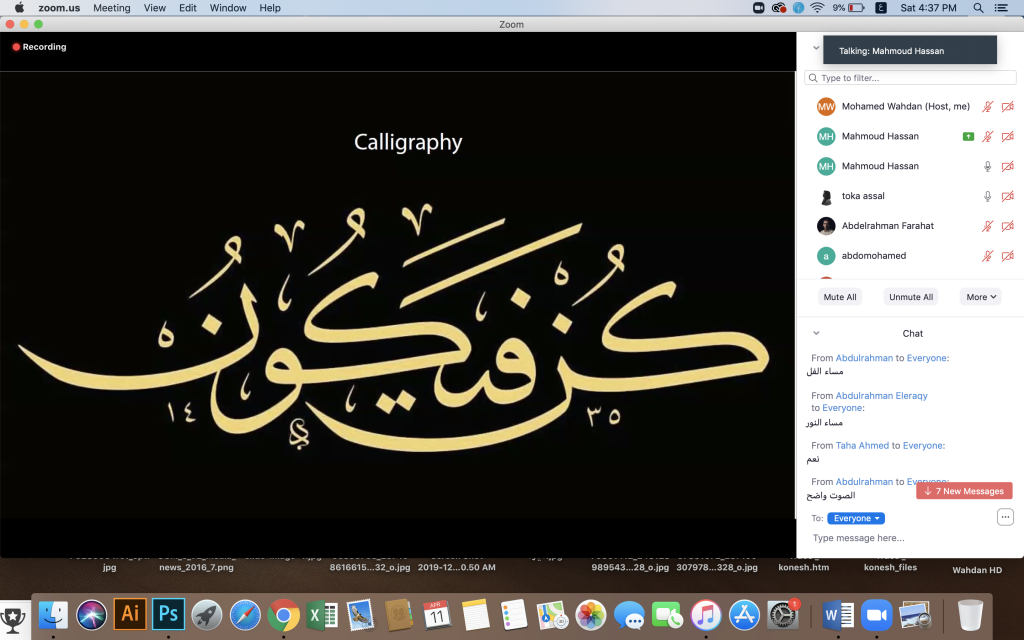Open the Trash in Dock
This screenshot has width=1024, height=640.
(970, 615)
